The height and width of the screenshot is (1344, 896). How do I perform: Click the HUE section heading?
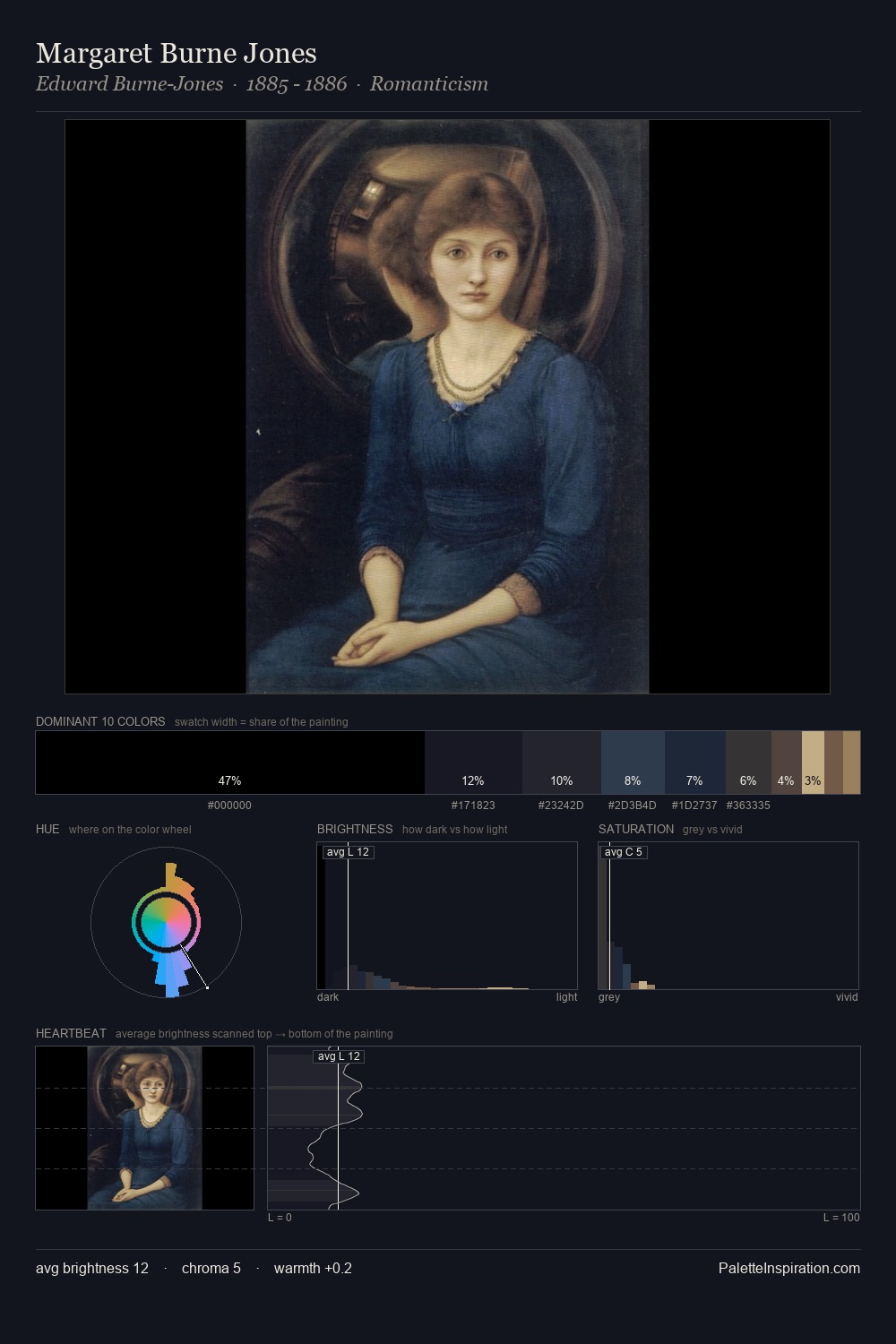tap(47, 829)
